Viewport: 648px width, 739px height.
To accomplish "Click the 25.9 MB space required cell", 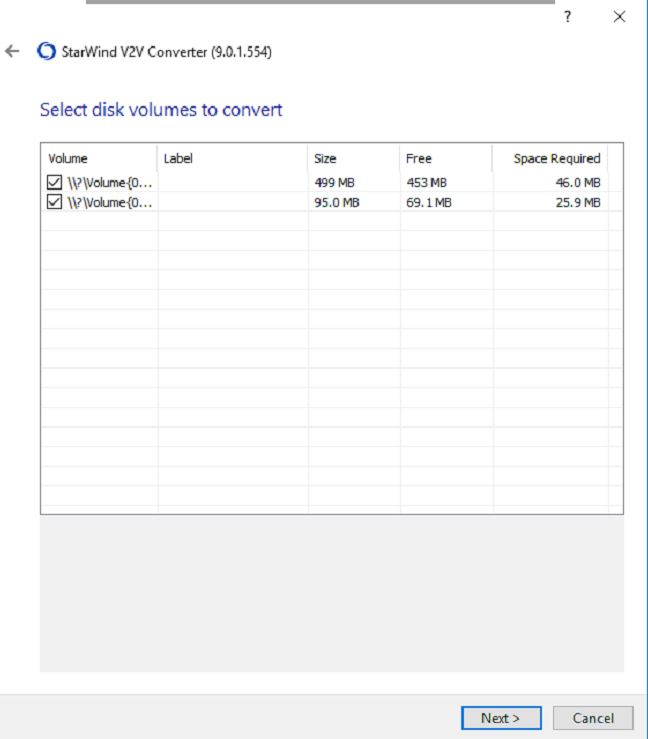I will [578, 202].
